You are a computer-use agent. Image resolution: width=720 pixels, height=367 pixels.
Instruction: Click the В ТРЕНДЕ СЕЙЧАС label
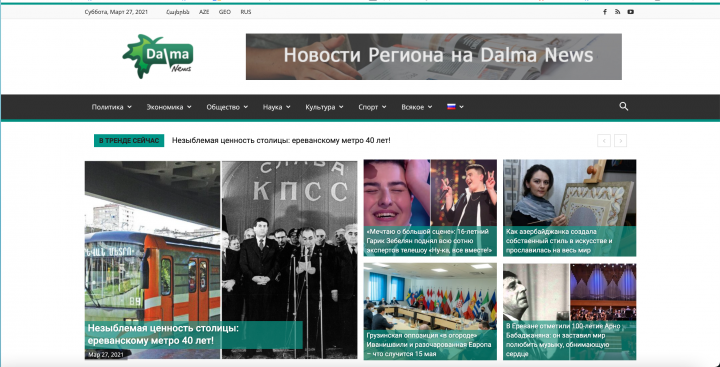tap(129, 141)
